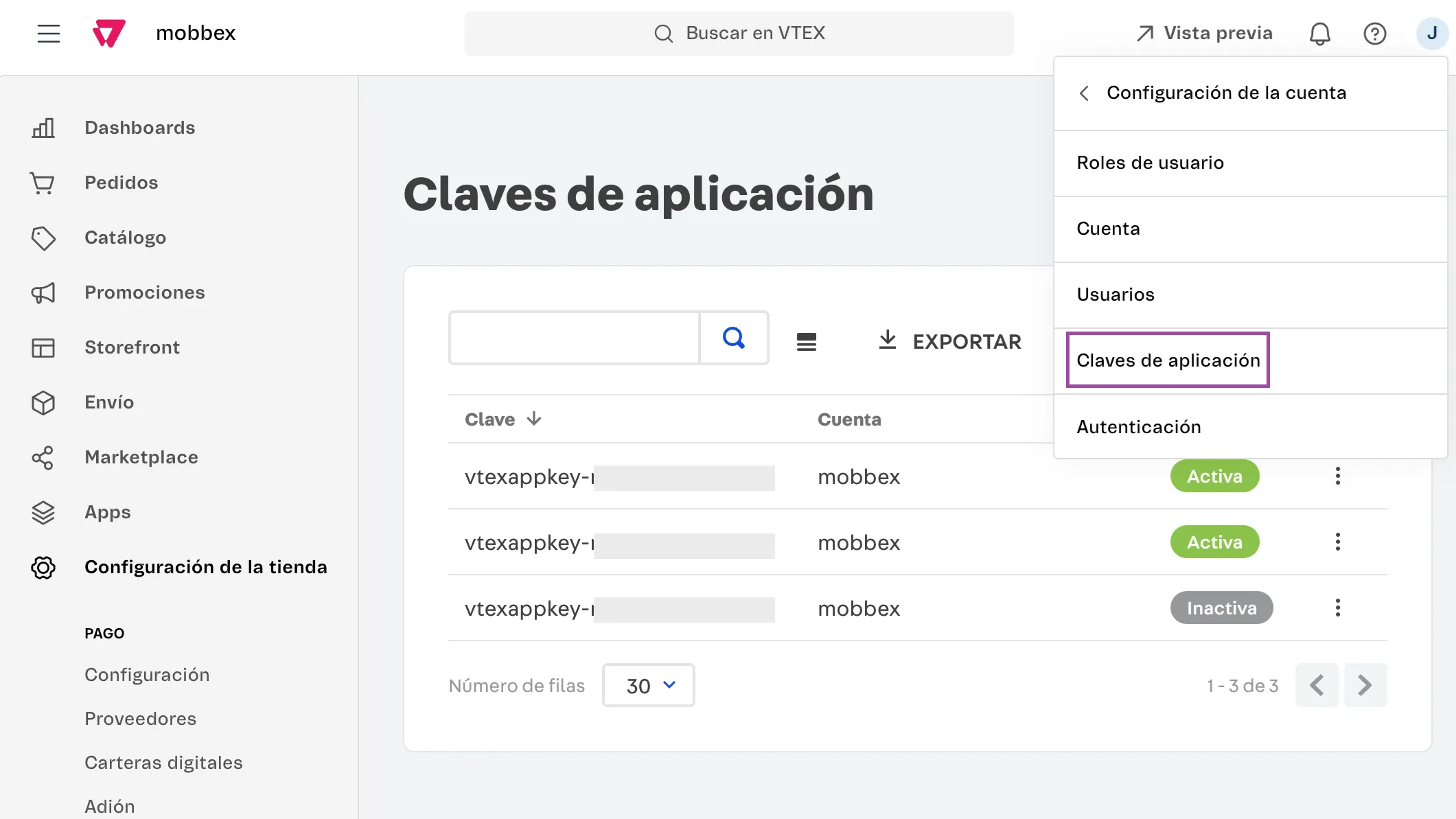Open Proveedores under PAGO
The width and height of the screenshot is (1456, 819).
pyautogui.click(x=140, y=719)
